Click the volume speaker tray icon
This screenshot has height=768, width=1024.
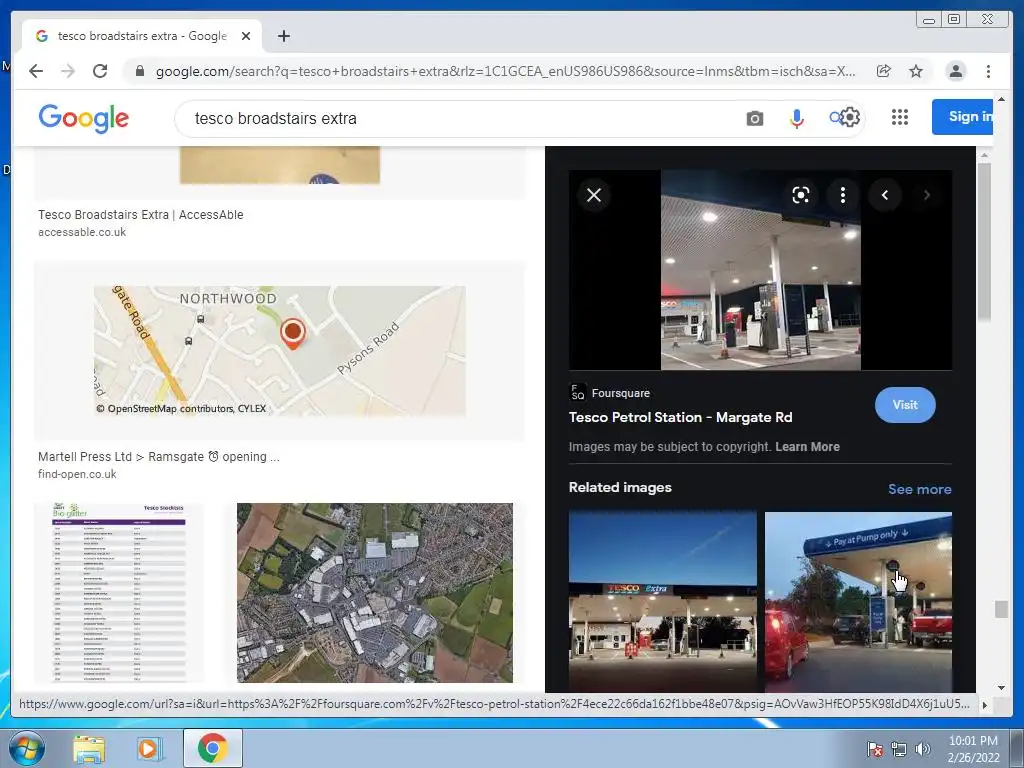click(x=923, y=749)
